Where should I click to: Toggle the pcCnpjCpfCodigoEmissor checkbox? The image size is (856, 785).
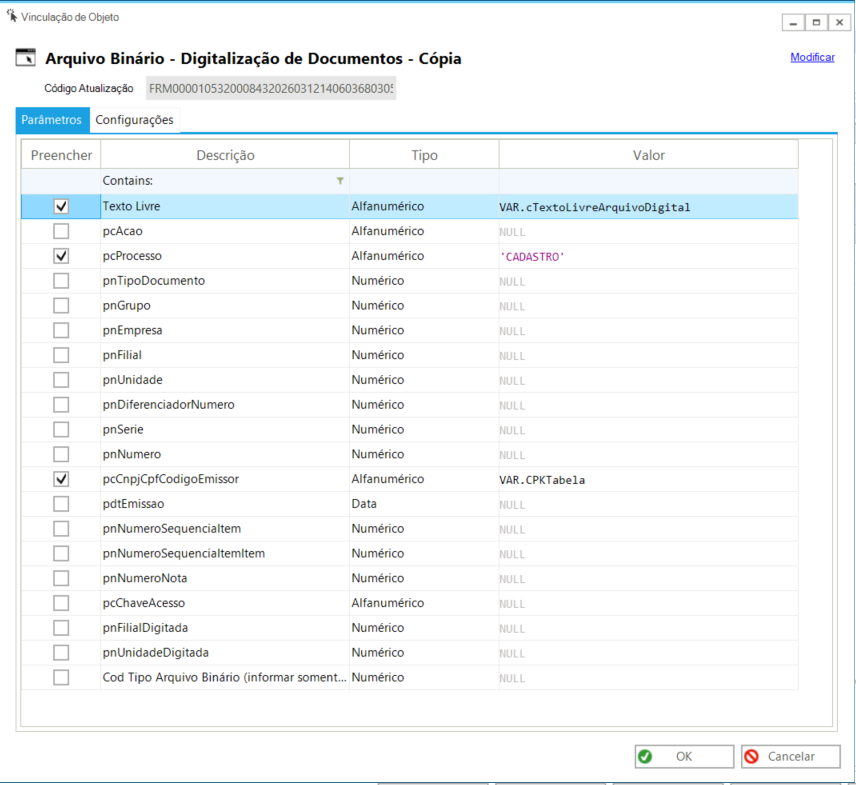coord(61,480)
